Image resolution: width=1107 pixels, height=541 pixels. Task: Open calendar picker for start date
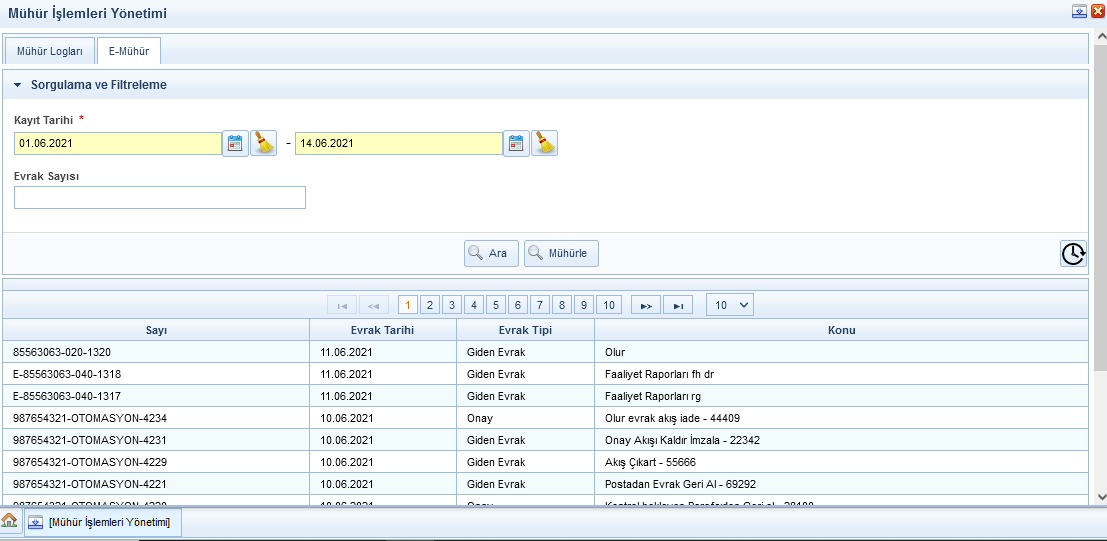235,143
